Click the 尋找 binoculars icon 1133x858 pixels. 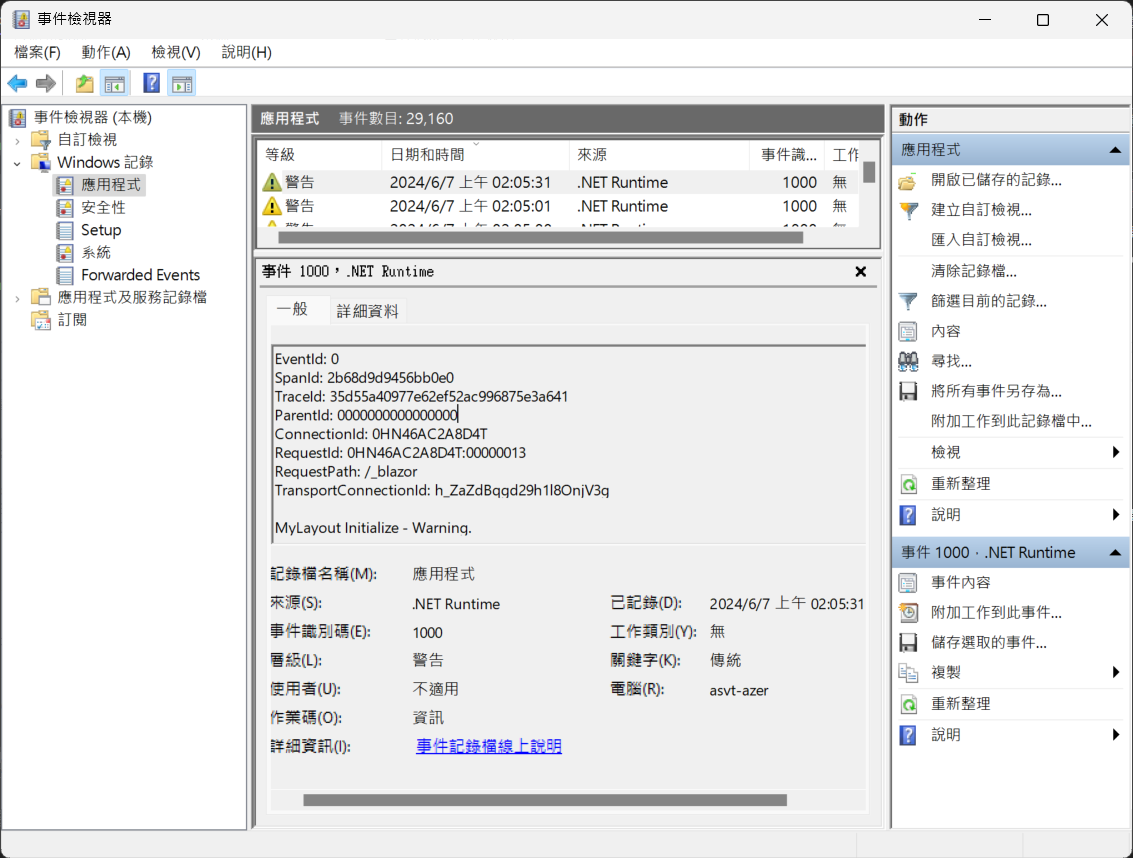pyautogui.click(x=908, y=361)
